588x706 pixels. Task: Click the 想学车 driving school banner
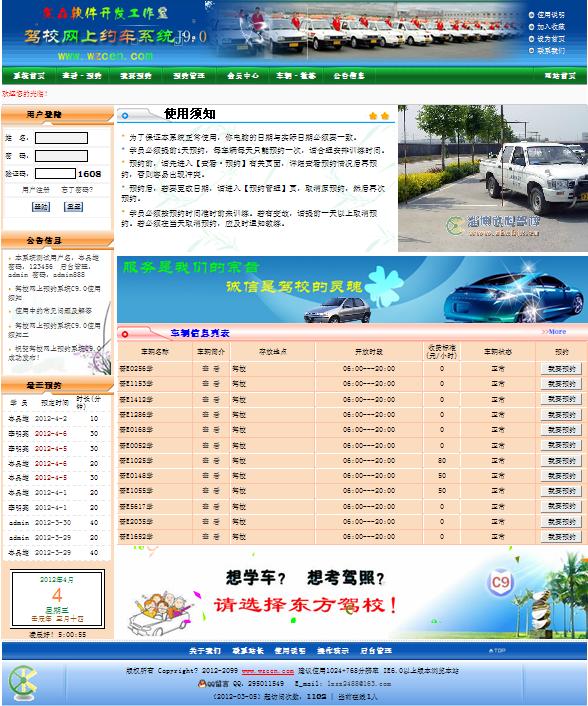(x=352, y=593)
